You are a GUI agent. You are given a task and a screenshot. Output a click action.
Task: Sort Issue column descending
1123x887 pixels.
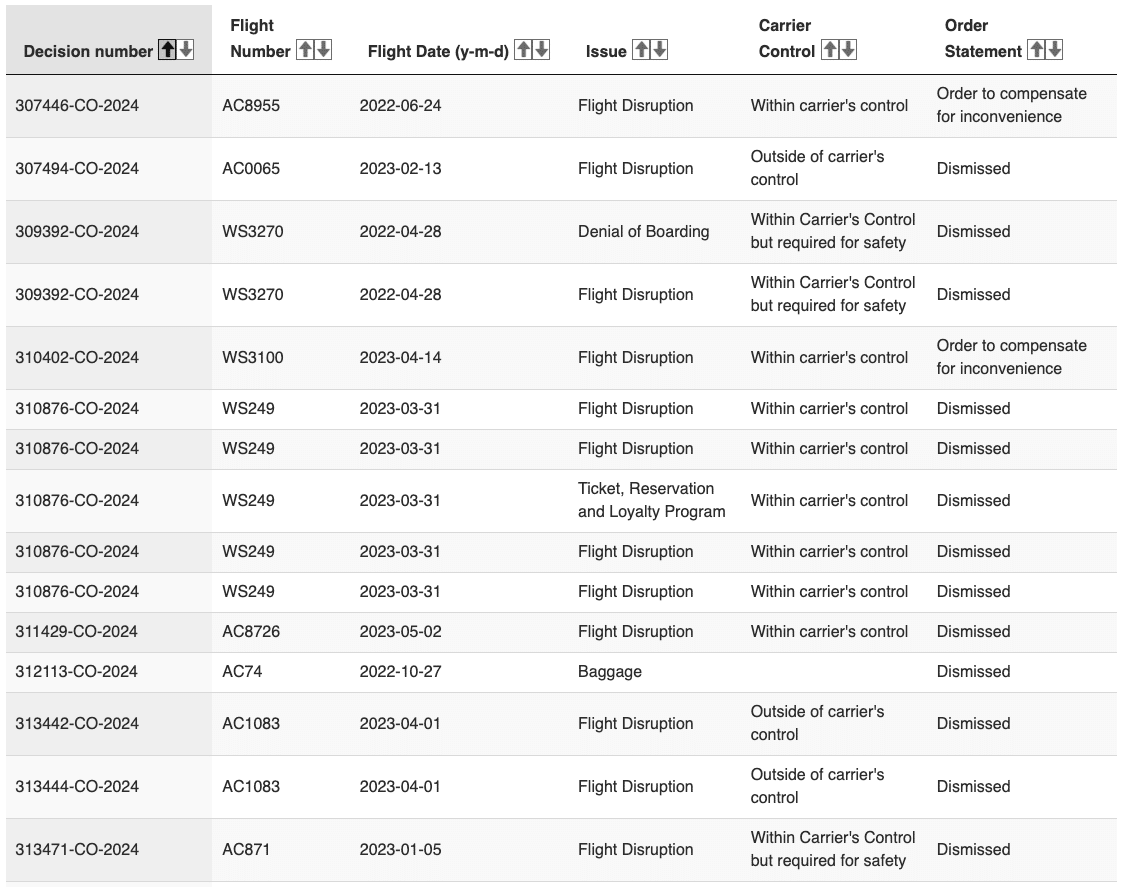coord(659,50)
